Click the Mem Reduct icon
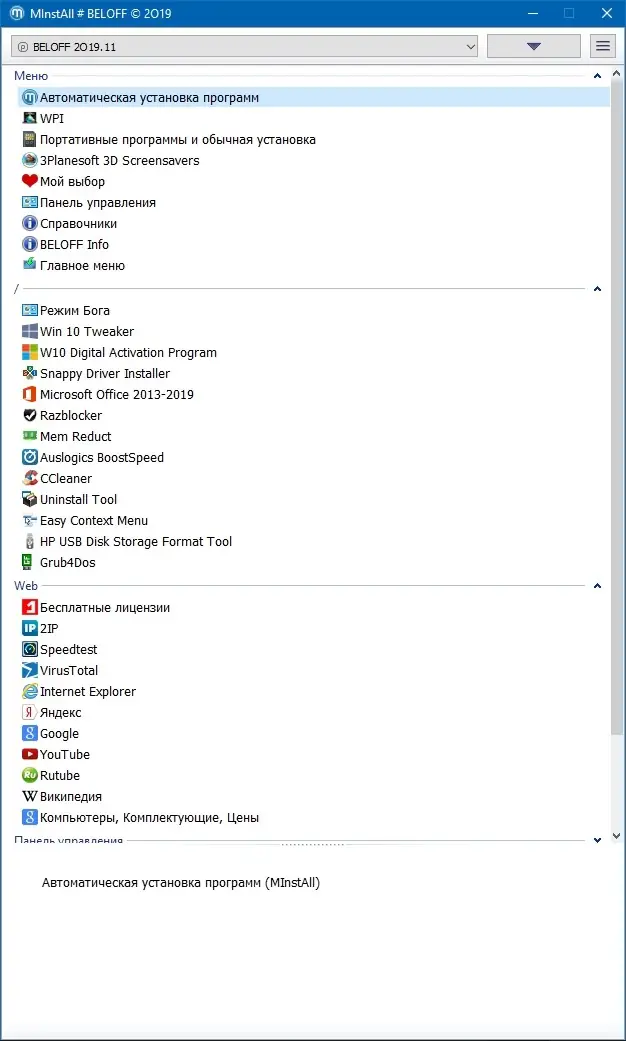The width and height of the screenshot is (626, 1041). [x=29, y=436]
